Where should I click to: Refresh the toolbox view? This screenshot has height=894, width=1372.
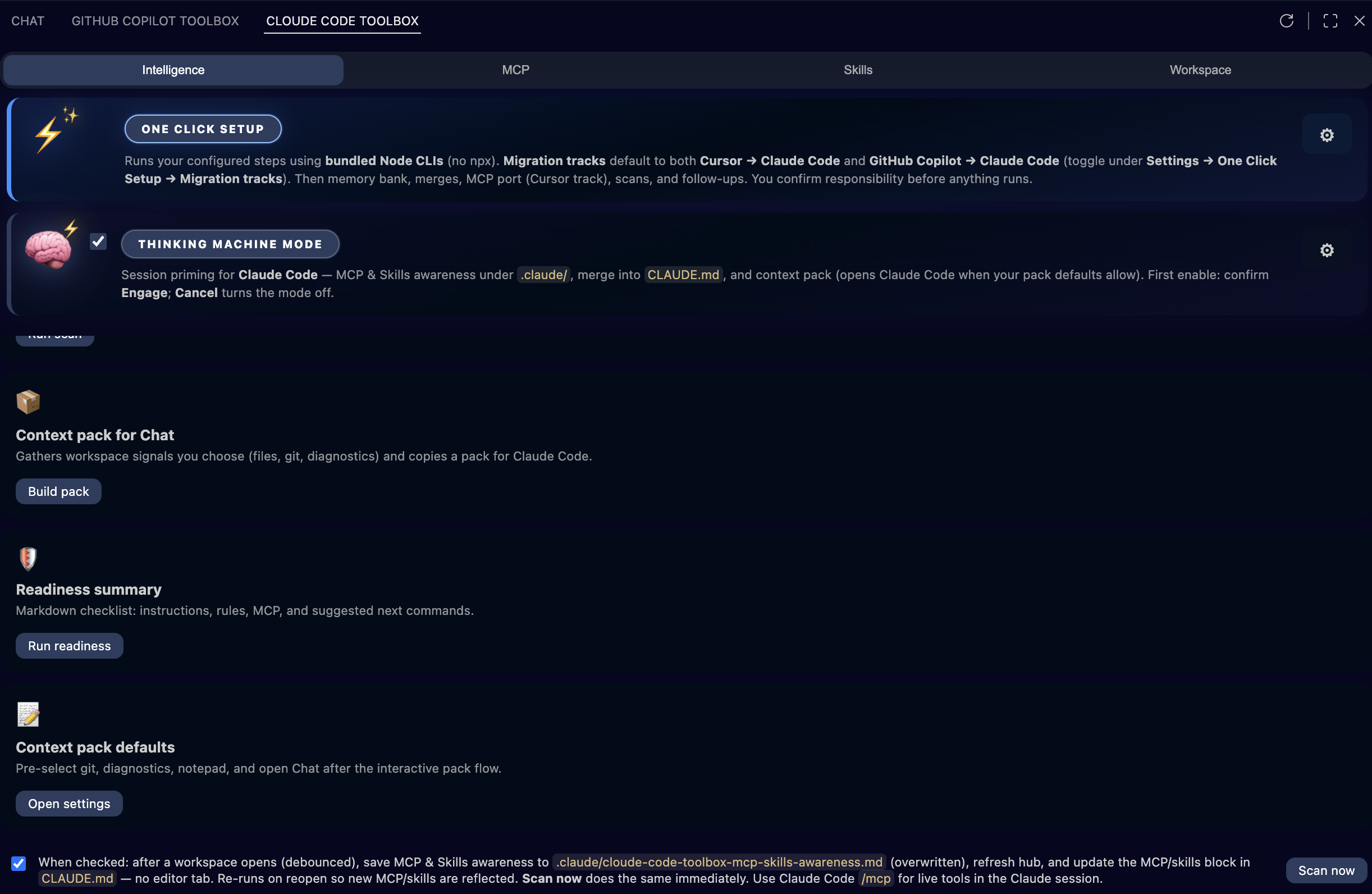[x=1287, y=21]
